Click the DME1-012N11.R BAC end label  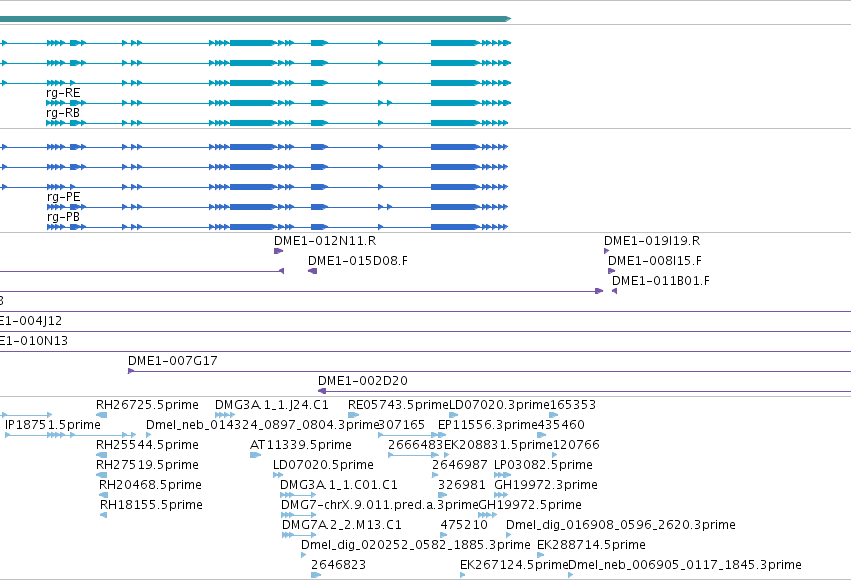[325, 241]
